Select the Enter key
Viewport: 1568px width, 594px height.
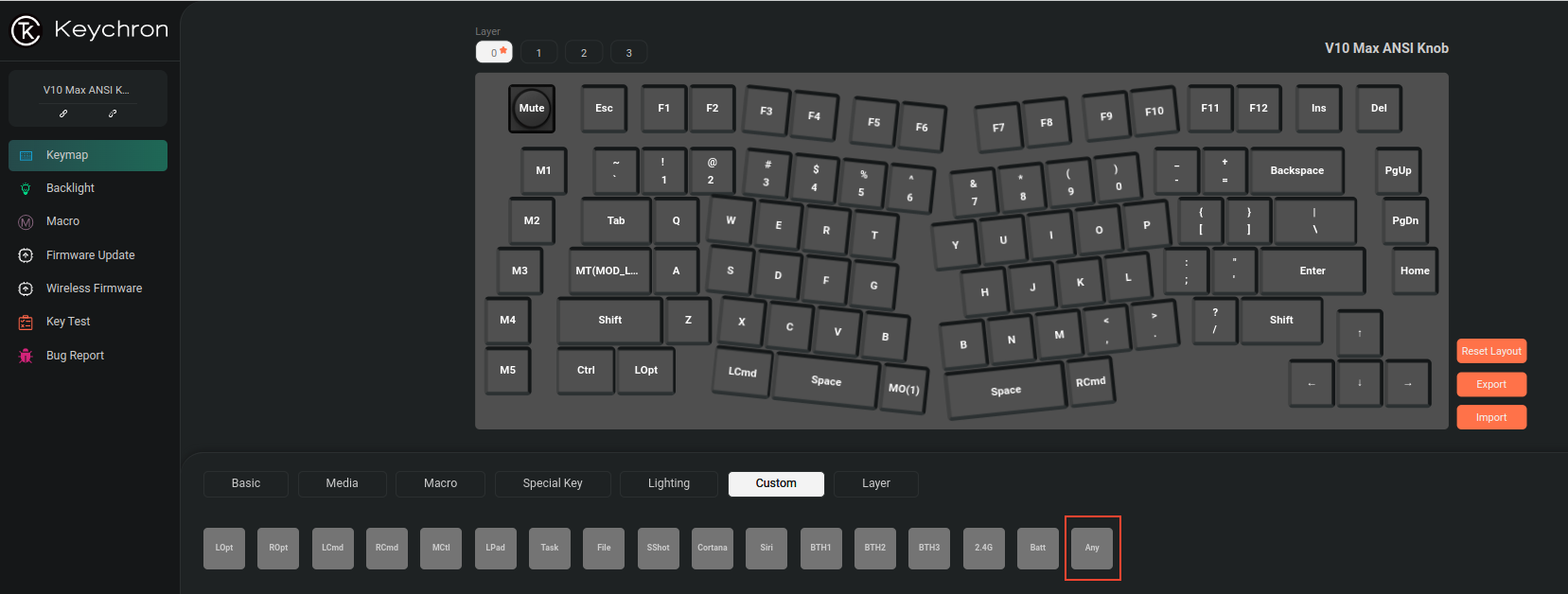(1313, 271)
